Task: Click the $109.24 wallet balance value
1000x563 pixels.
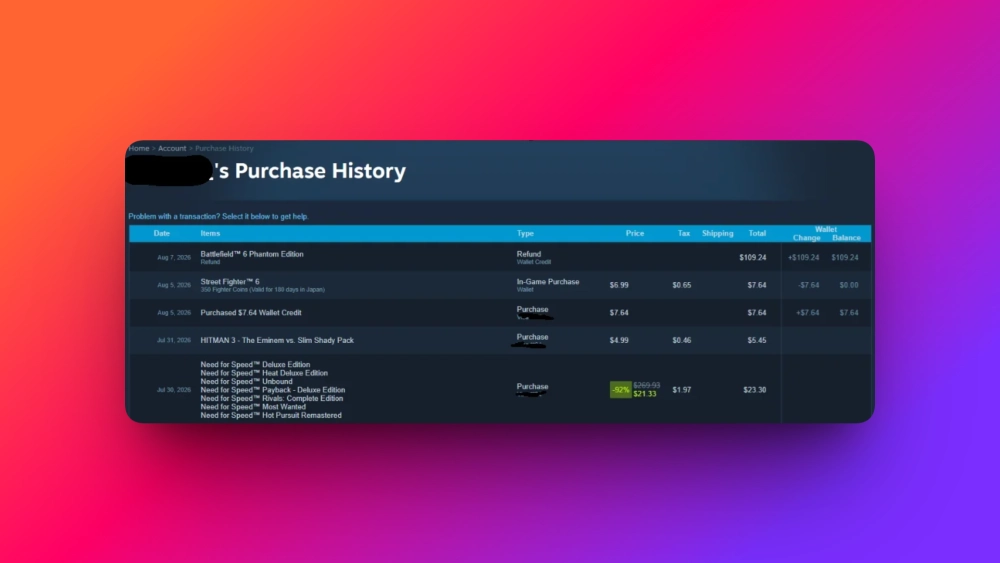Action: pos(845,258)
